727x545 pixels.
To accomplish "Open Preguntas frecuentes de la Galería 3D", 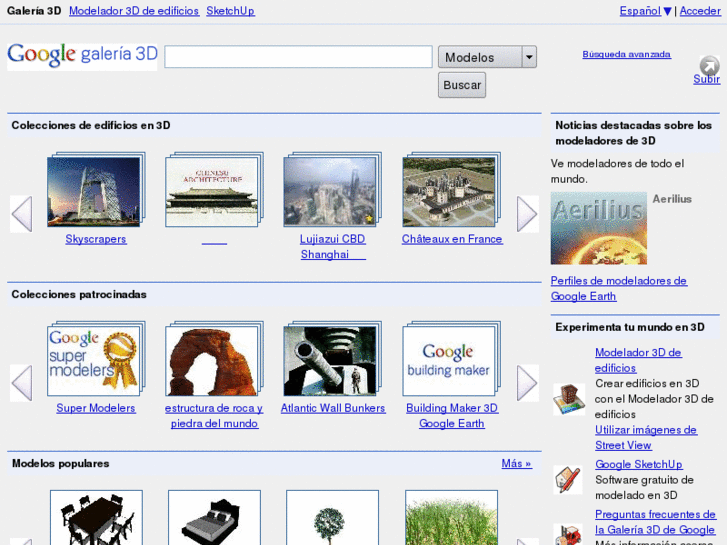I will click(656, 522).
